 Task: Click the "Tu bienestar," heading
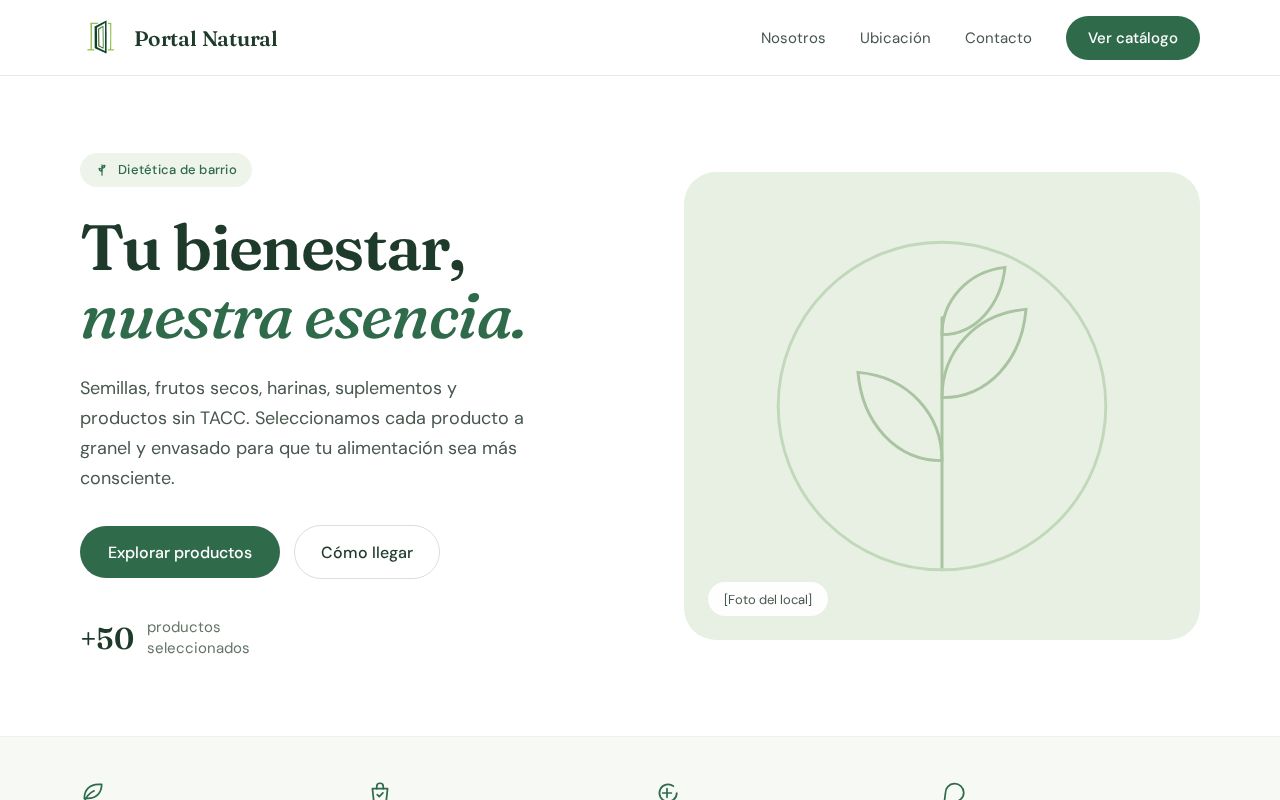click(x=273, y=249)
